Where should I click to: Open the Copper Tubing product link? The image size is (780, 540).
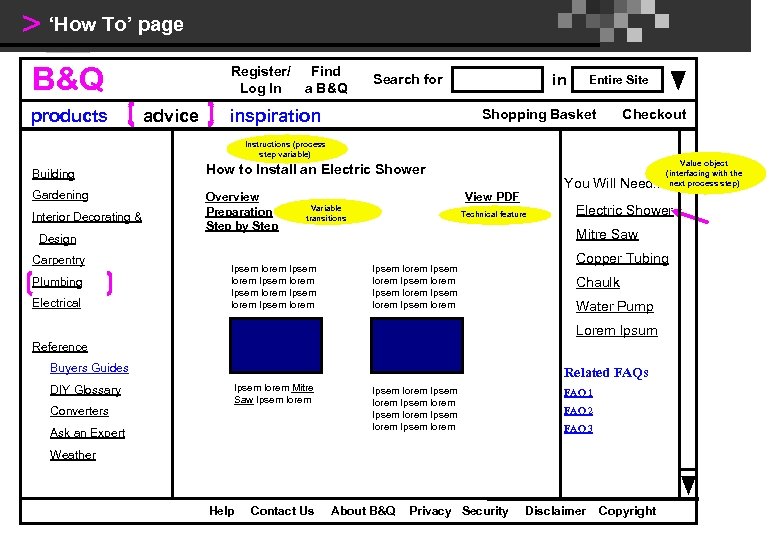pos(622,259)
